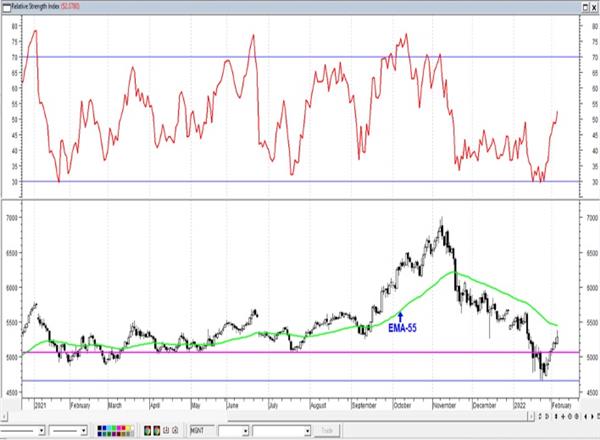Click the 7000 value on the left price axis
This screenshot has height=440, width=600.
(12, 218)
